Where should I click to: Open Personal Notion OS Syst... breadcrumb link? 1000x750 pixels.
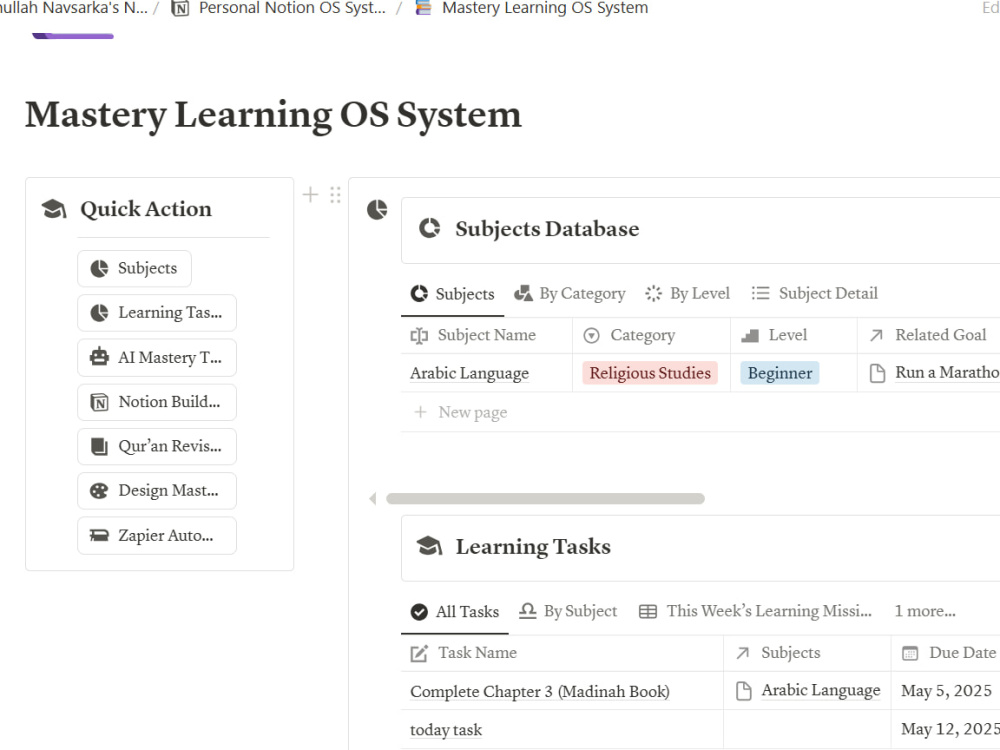pos(280,8)
